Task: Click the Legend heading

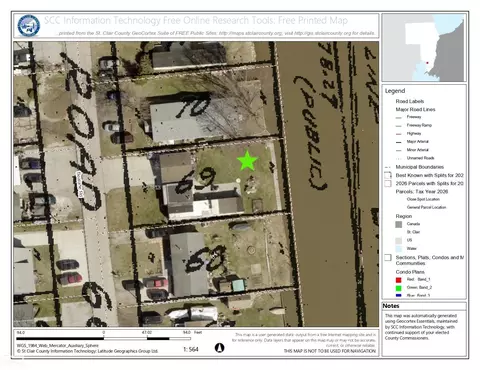Action: click(x=395, y=91)
